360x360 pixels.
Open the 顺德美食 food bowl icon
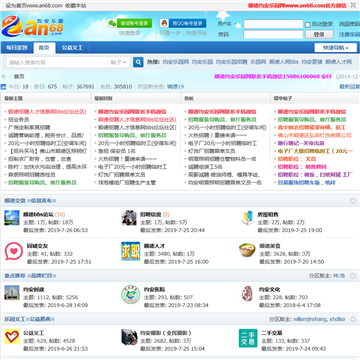click(x=247, y=250)
